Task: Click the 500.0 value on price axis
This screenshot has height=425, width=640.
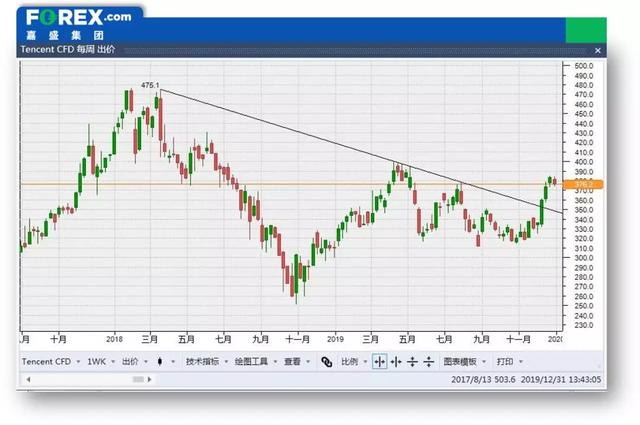Action: (x=583, y=66)
